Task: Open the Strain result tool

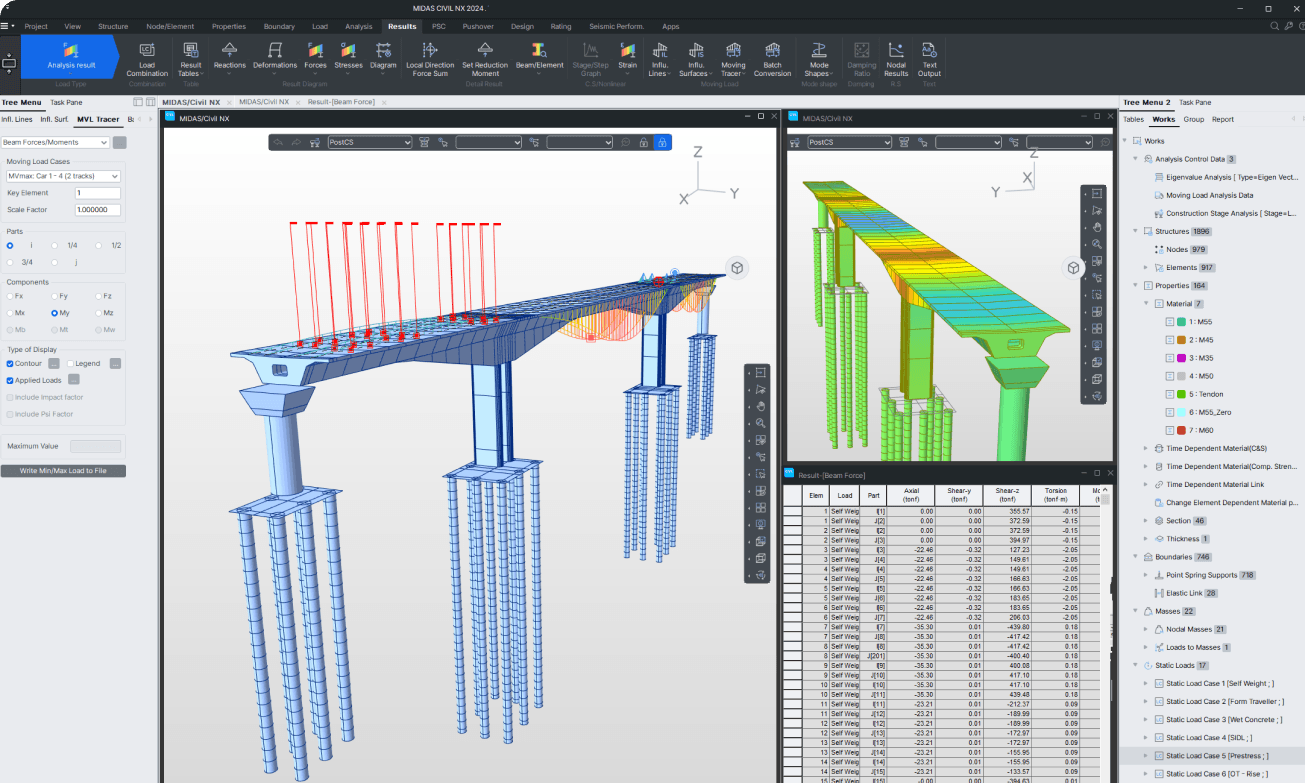Action: coord(627,56)
